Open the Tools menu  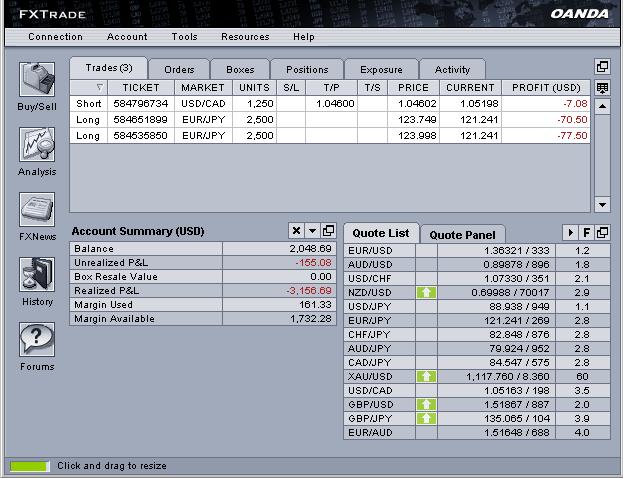coord(184,37)
